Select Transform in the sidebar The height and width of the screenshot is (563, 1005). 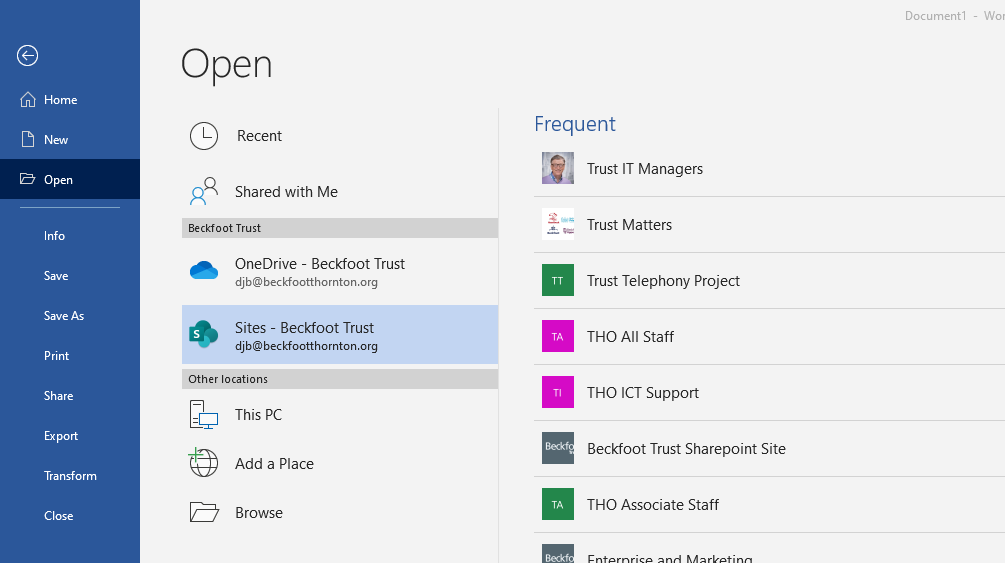[71, 476]
